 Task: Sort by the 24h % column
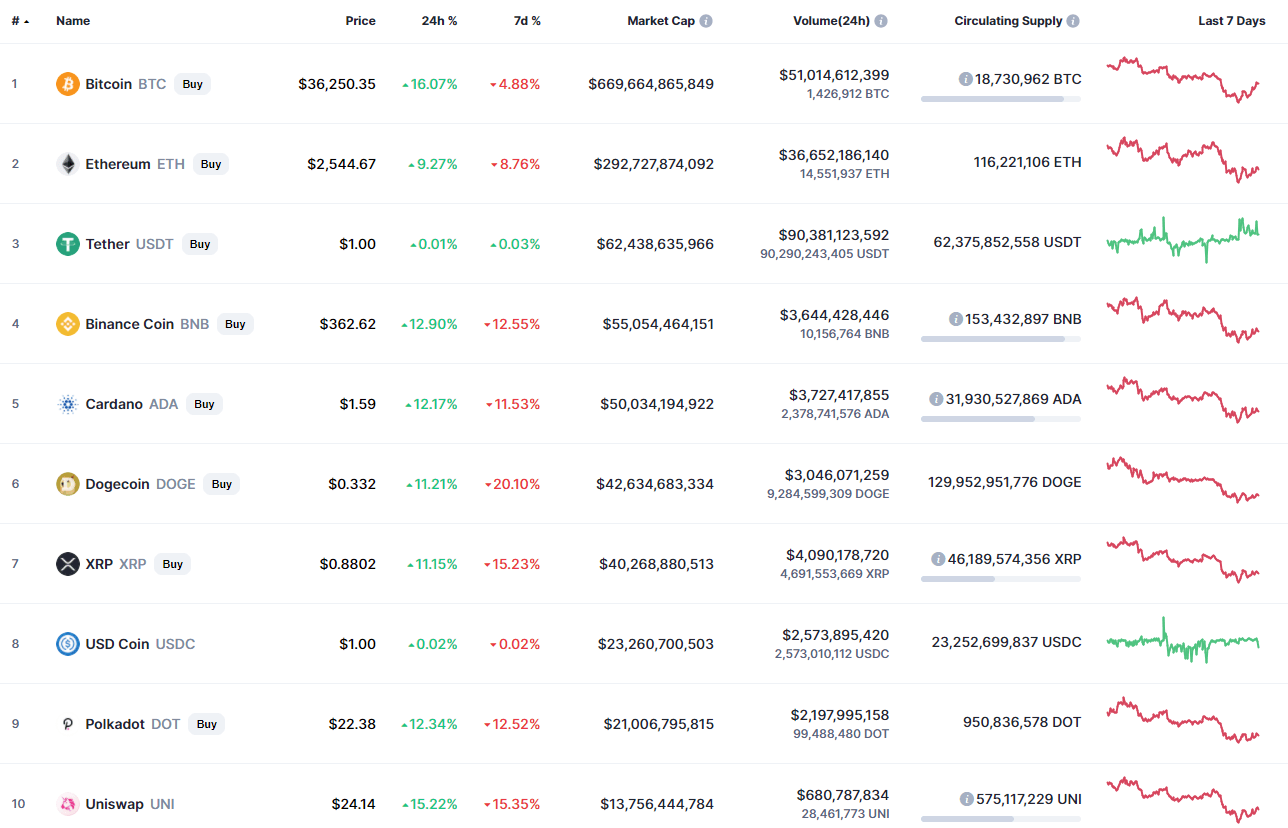(438, 21)
